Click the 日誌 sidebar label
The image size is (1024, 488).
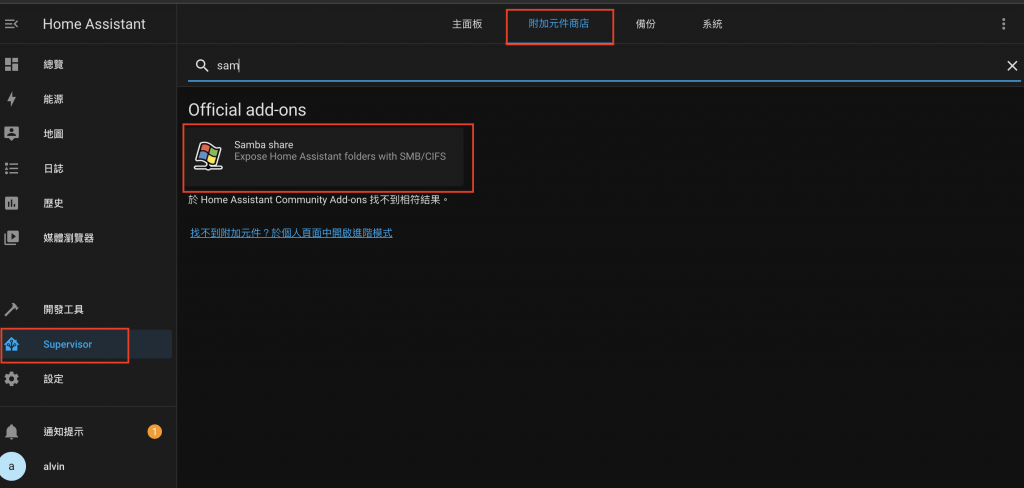(x=54, y=169)
